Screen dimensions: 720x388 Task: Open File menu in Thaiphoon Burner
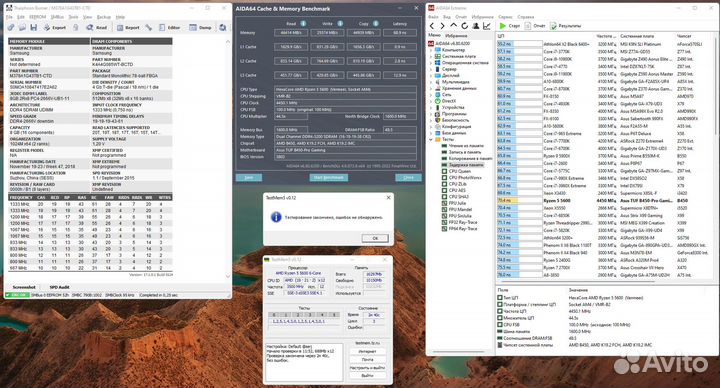[9, 17]
